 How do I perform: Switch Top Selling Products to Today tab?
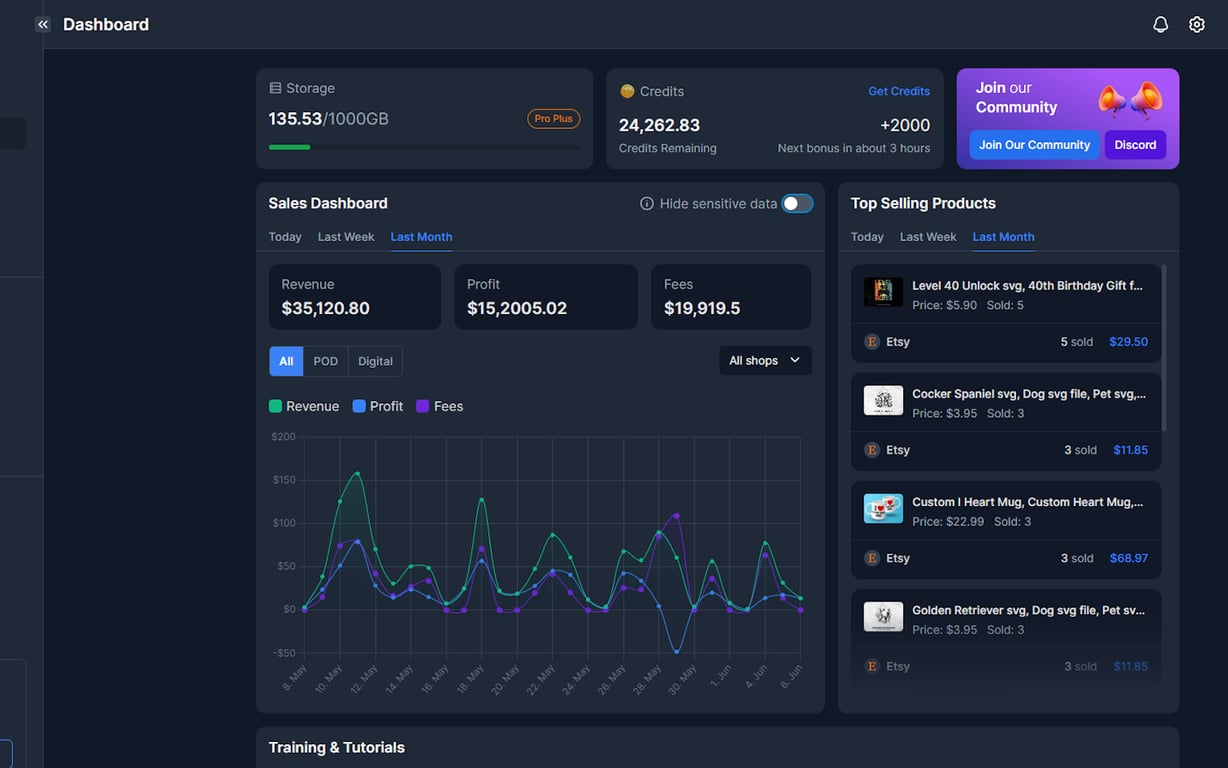[867, 237]
